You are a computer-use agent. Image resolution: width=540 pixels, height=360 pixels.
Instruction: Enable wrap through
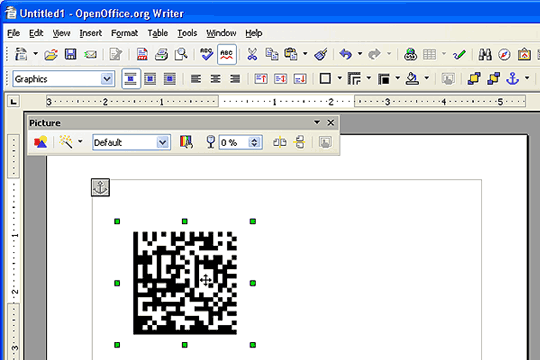(169, 79)
